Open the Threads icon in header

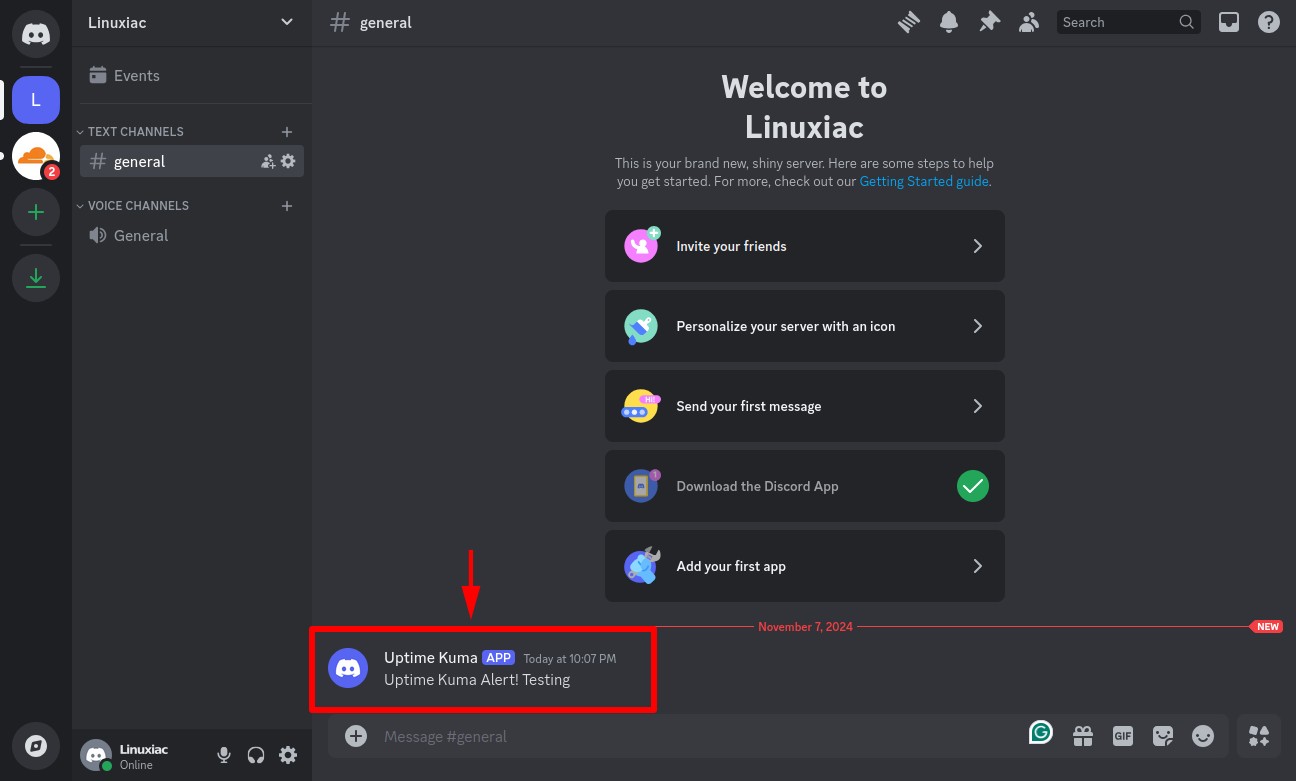[x=909, y=22]
